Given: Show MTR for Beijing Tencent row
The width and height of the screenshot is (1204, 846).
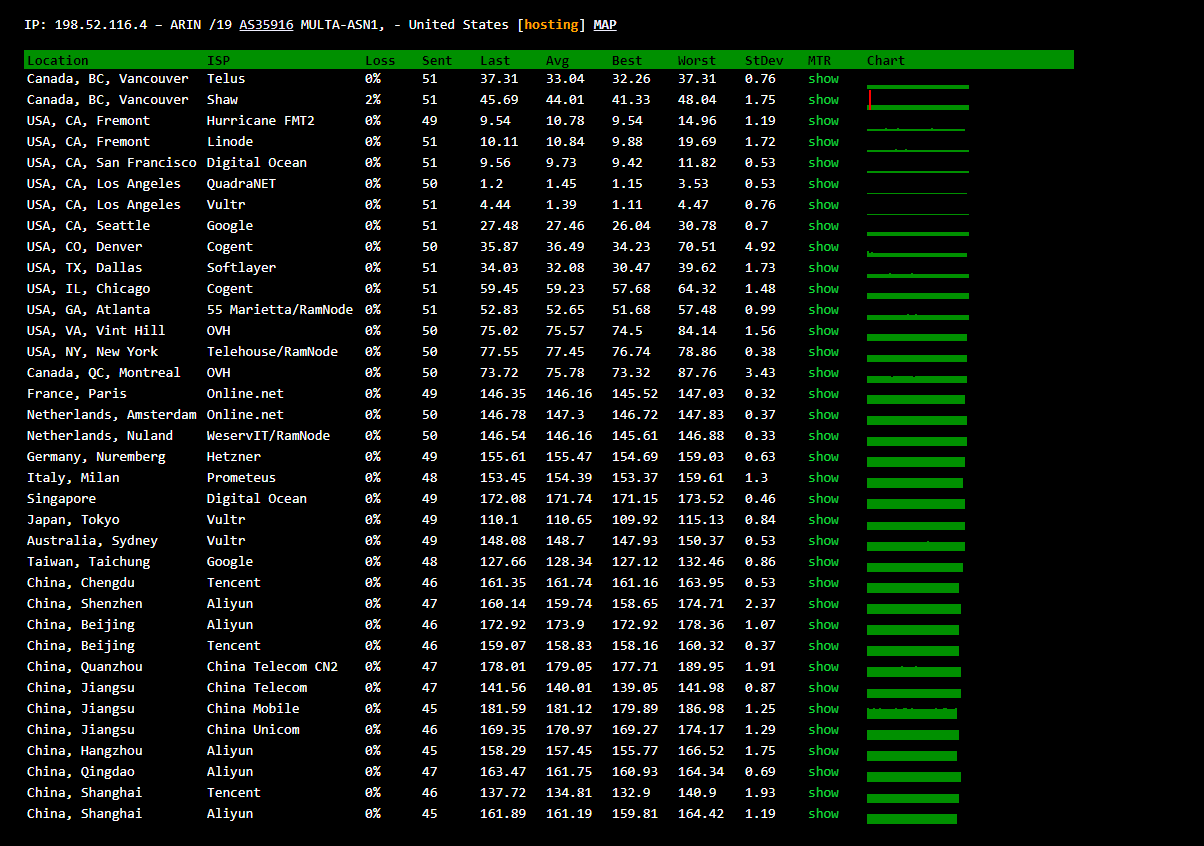Looking at the screenshot, I should click(x=823, y=645).
